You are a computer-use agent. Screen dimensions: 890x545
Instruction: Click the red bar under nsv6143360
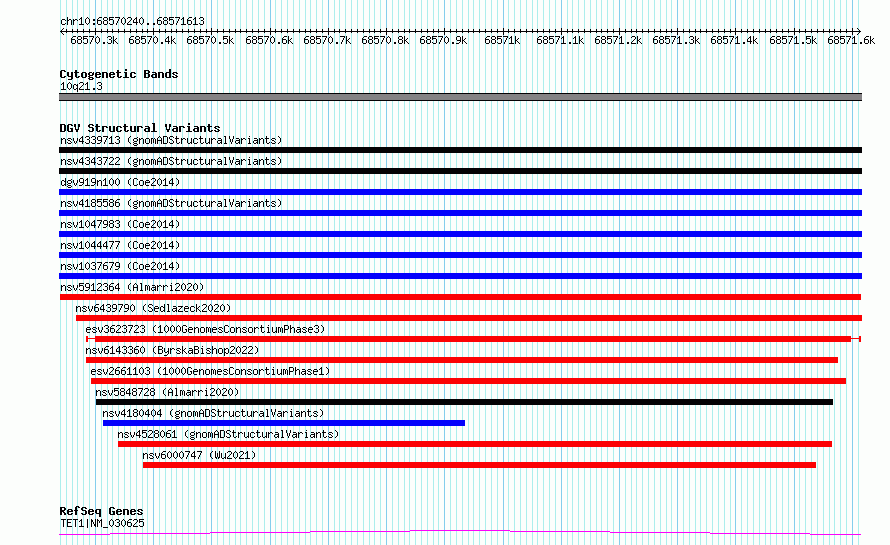coord(462,360)
